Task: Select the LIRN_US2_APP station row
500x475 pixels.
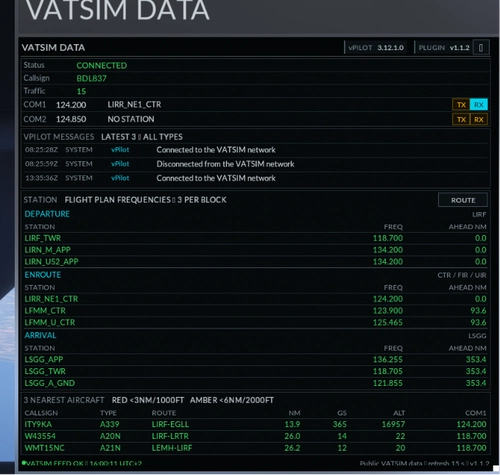Action: coord(255,261)
